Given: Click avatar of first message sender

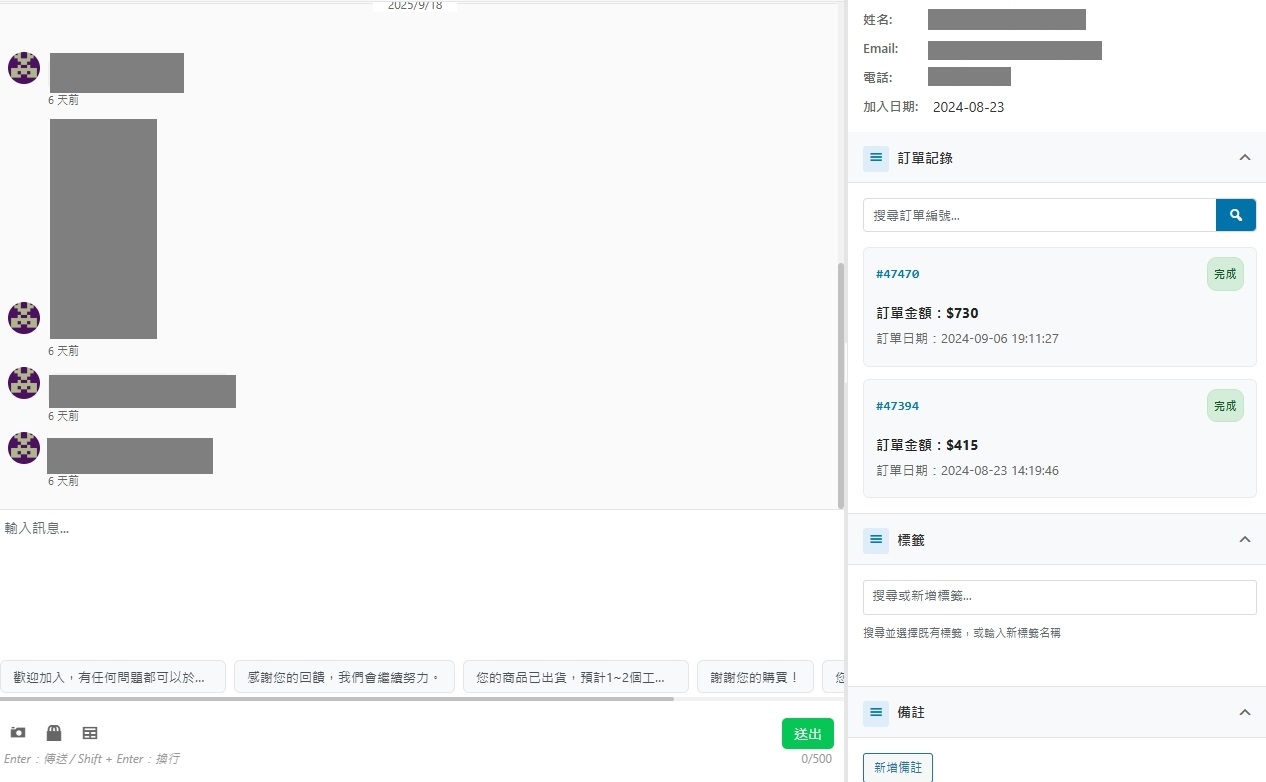Looking at the screenshot, I should (x=24, y=68).
